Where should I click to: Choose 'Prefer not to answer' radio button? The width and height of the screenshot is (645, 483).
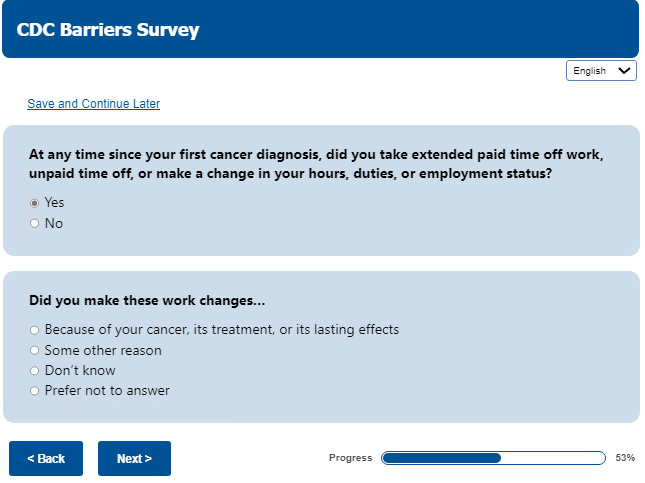(35, 391)
